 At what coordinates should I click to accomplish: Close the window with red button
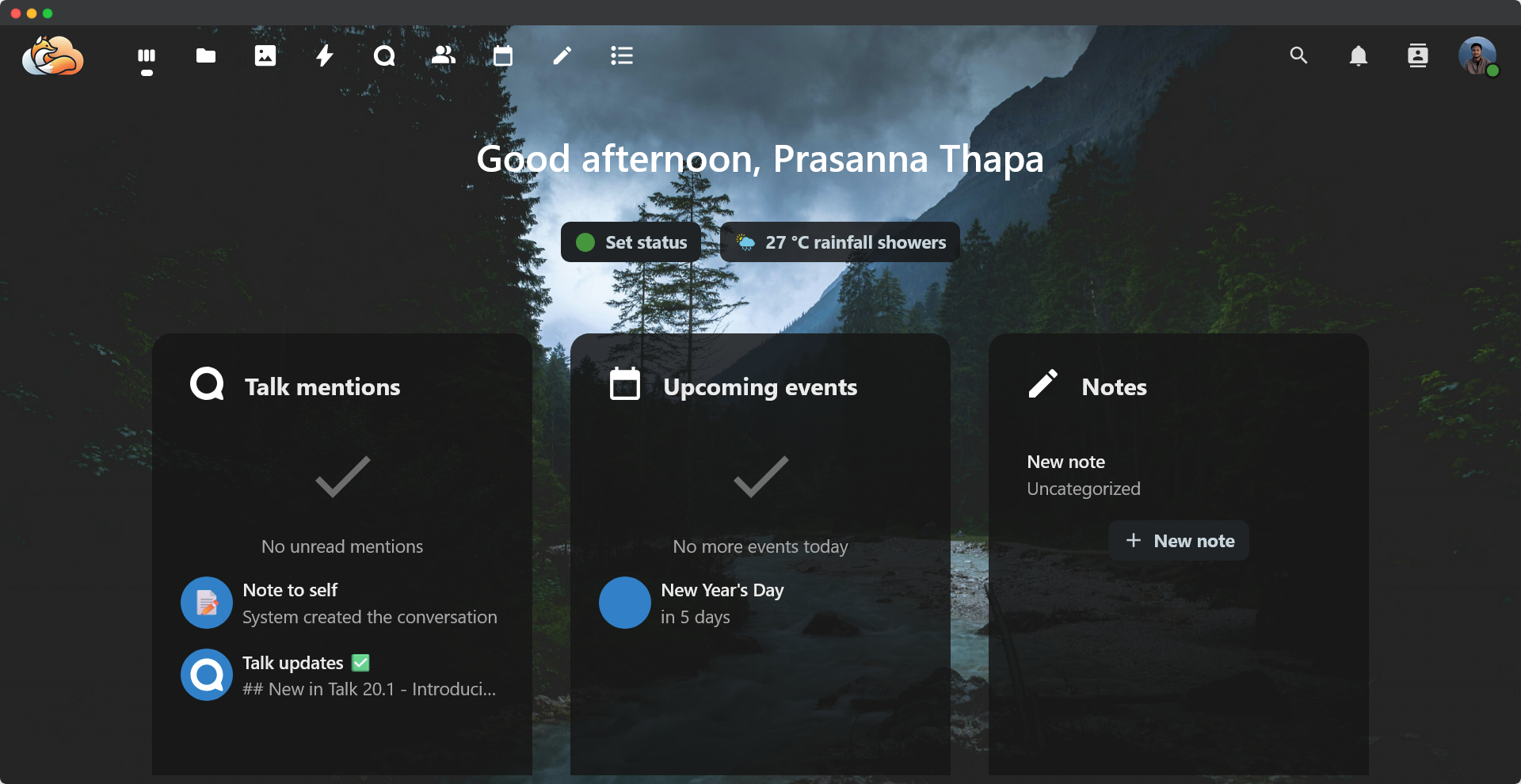pos(16,13)
